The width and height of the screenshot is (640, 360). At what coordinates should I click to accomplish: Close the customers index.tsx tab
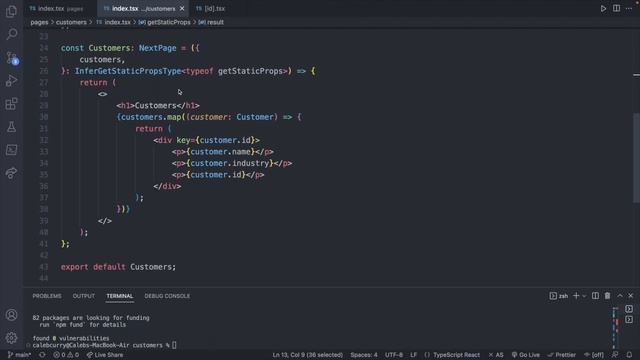tap(182, 9)
